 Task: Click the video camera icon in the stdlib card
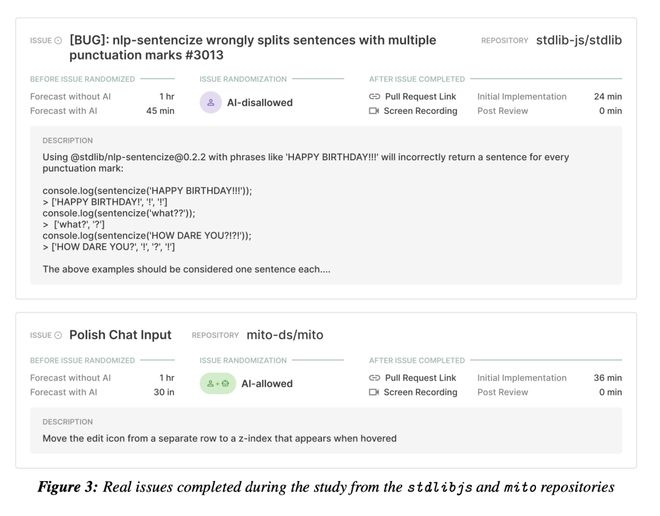[x=374, y=111]
